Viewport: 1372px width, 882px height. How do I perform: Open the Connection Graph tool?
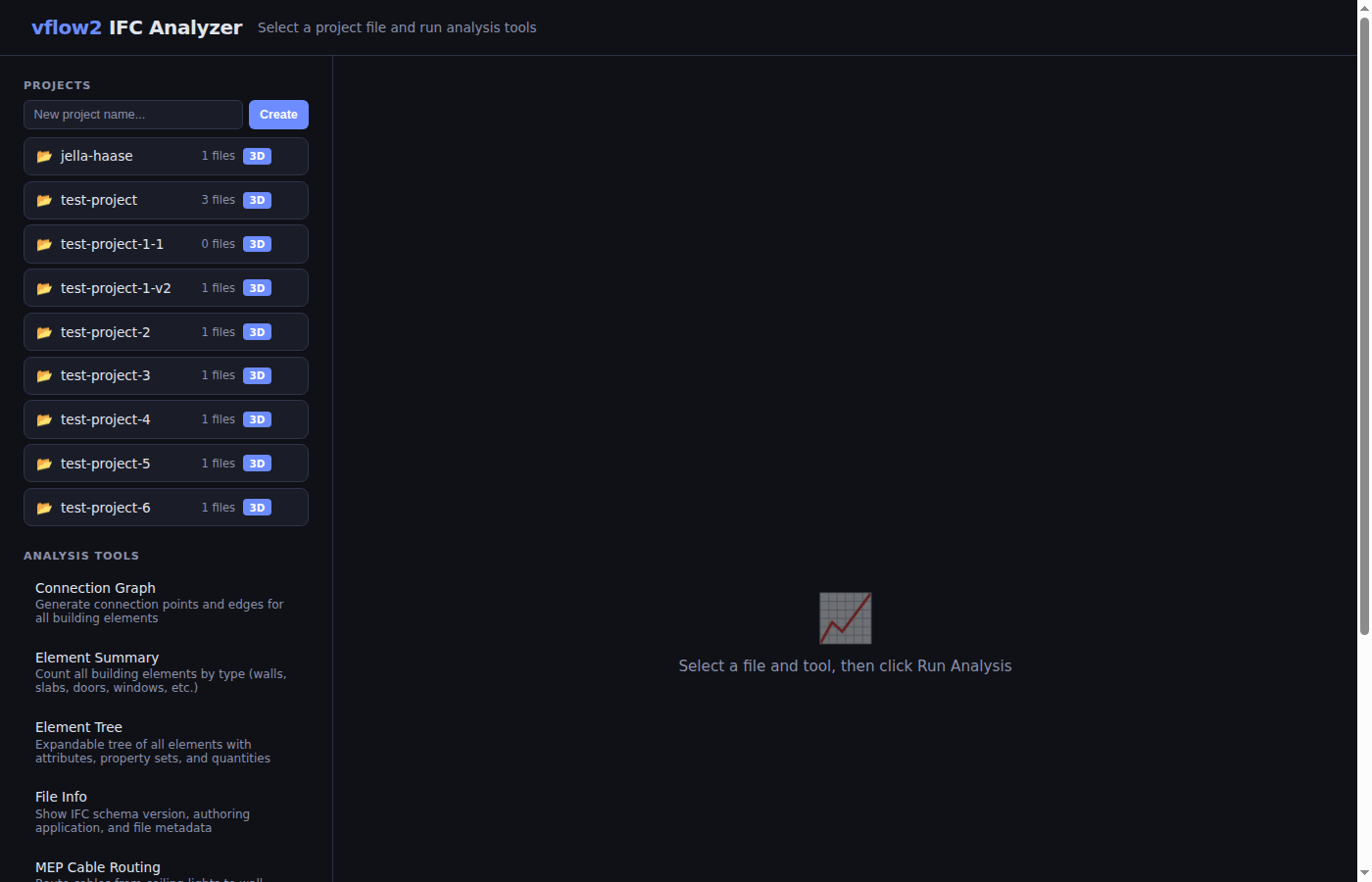[95, 588]
